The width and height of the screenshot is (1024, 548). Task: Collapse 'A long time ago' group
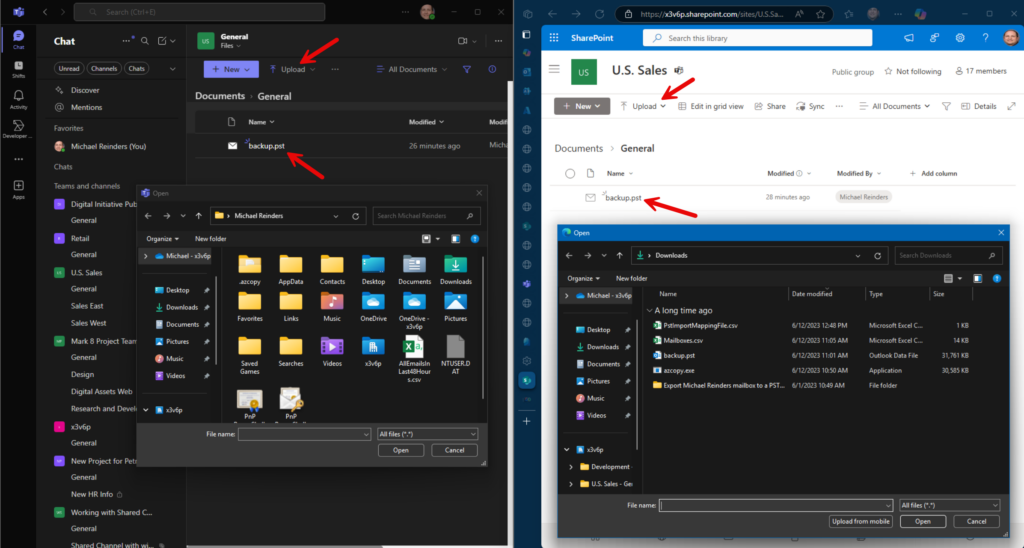pyautogui.click(x=650, y=311)
